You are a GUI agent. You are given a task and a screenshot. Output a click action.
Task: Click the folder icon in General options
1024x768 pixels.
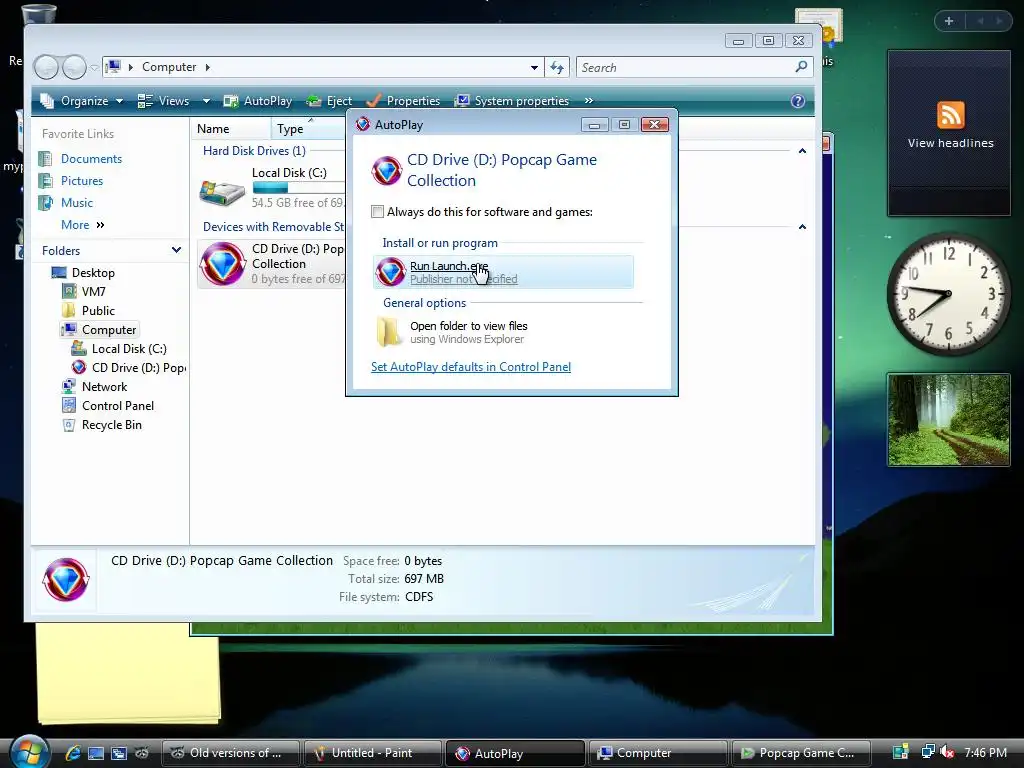[389, 332]
